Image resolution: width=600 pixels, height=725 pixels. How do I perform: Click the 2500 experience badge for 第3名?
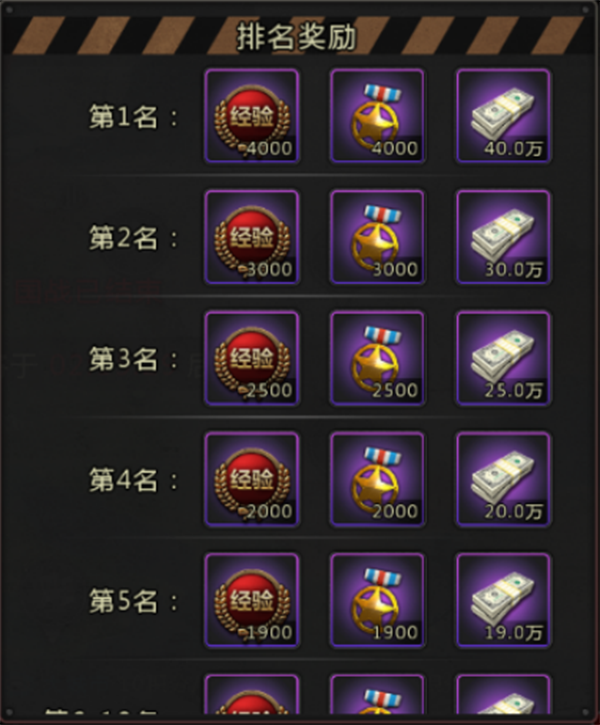tap(252, 358)
